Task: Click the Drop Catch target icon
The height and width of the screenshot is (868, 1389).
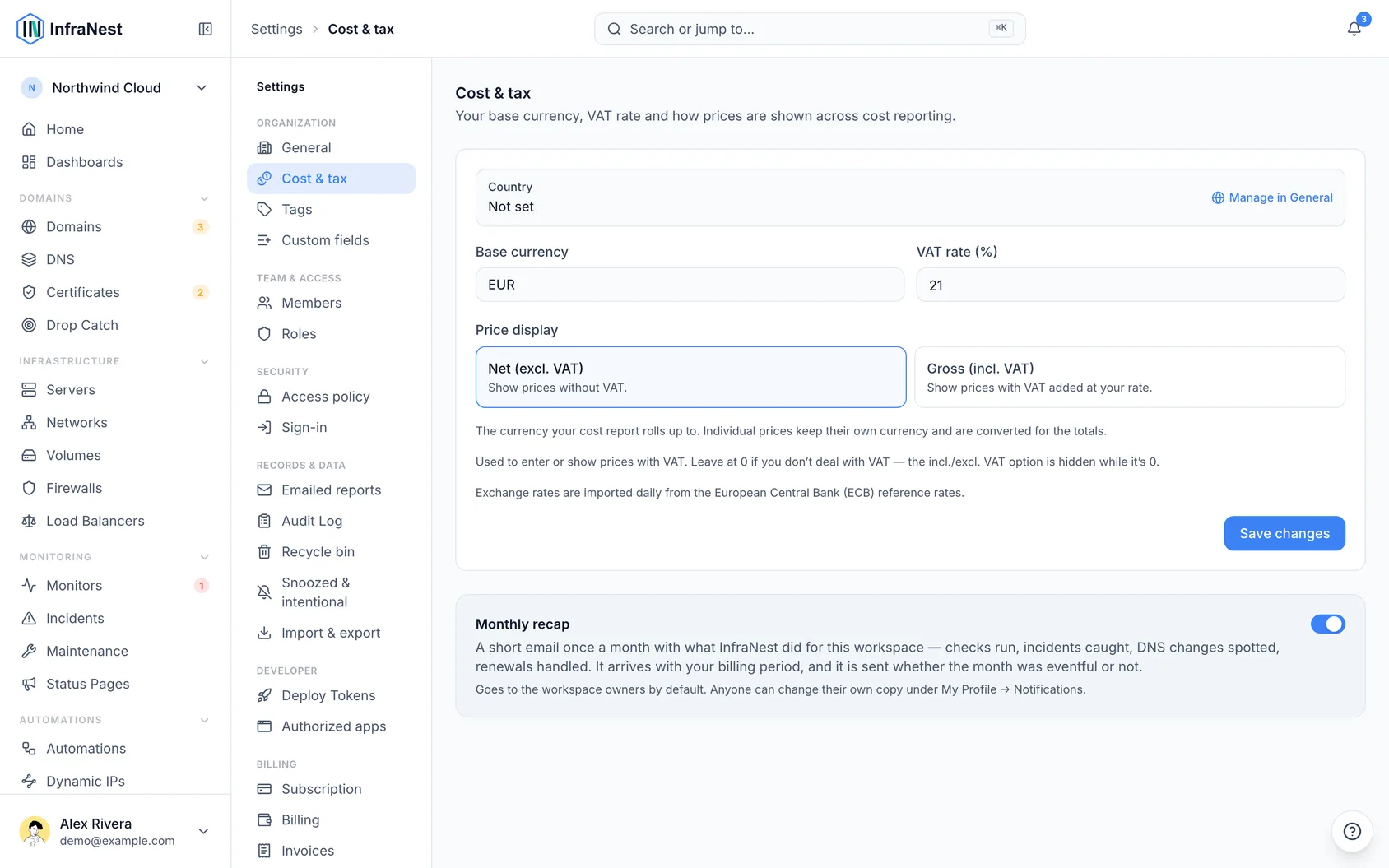Action: [29, 325]
